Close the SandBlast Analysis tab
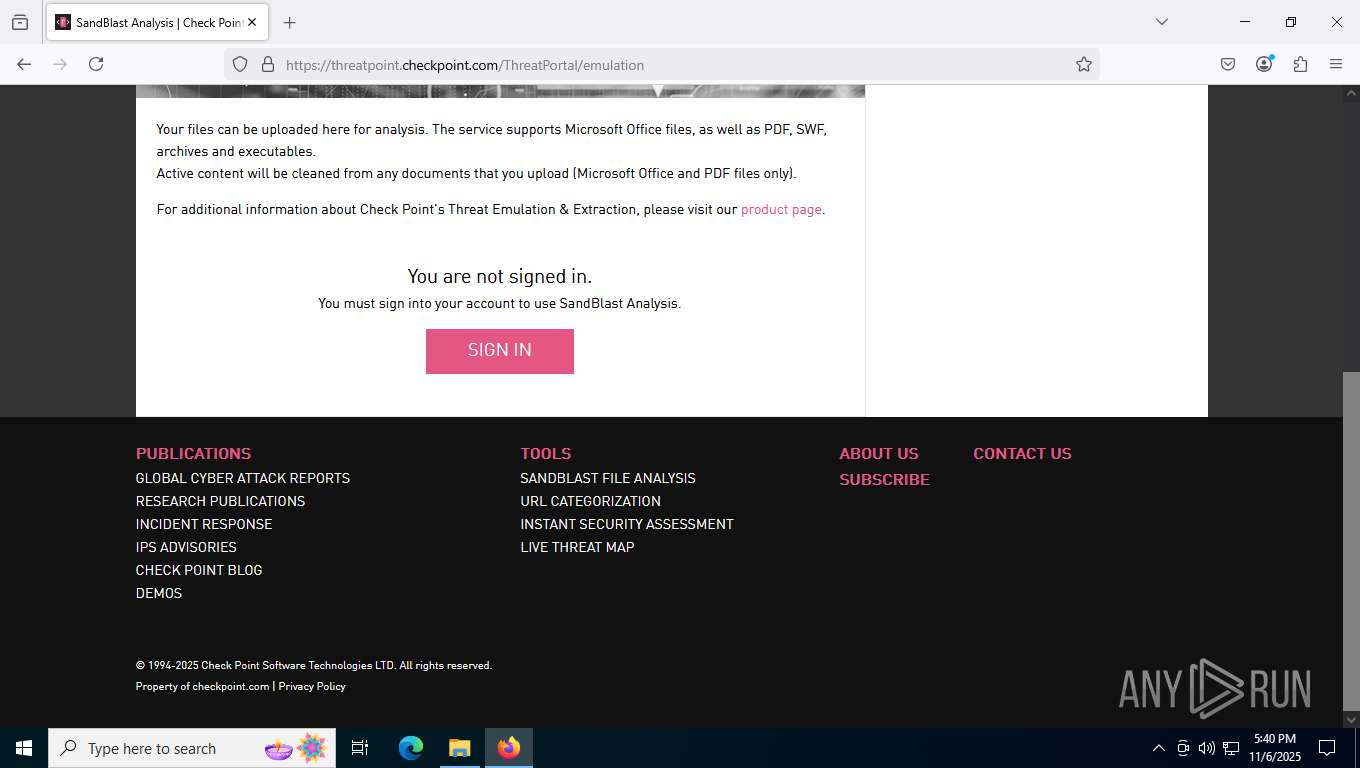 tap(252, 22)
